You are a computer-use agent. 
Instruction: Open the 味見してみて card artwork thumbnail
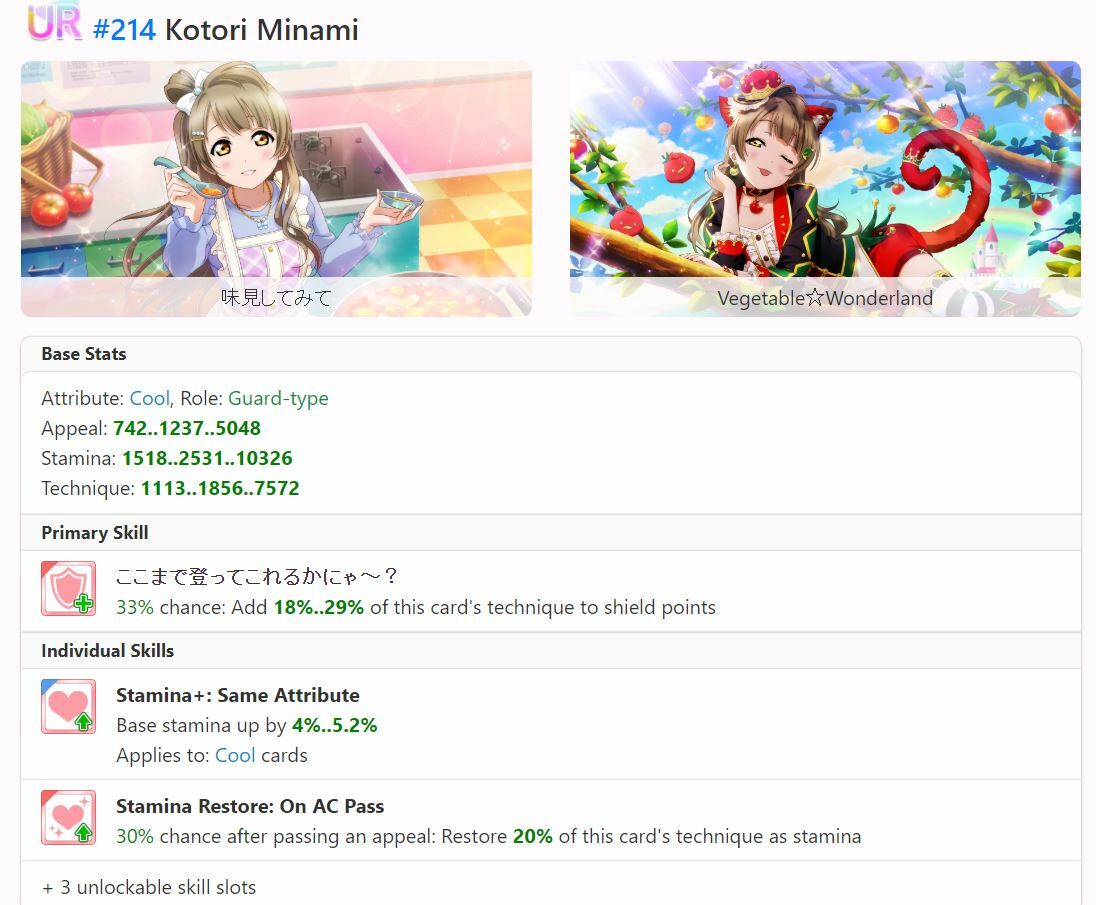tap(276, 189)
